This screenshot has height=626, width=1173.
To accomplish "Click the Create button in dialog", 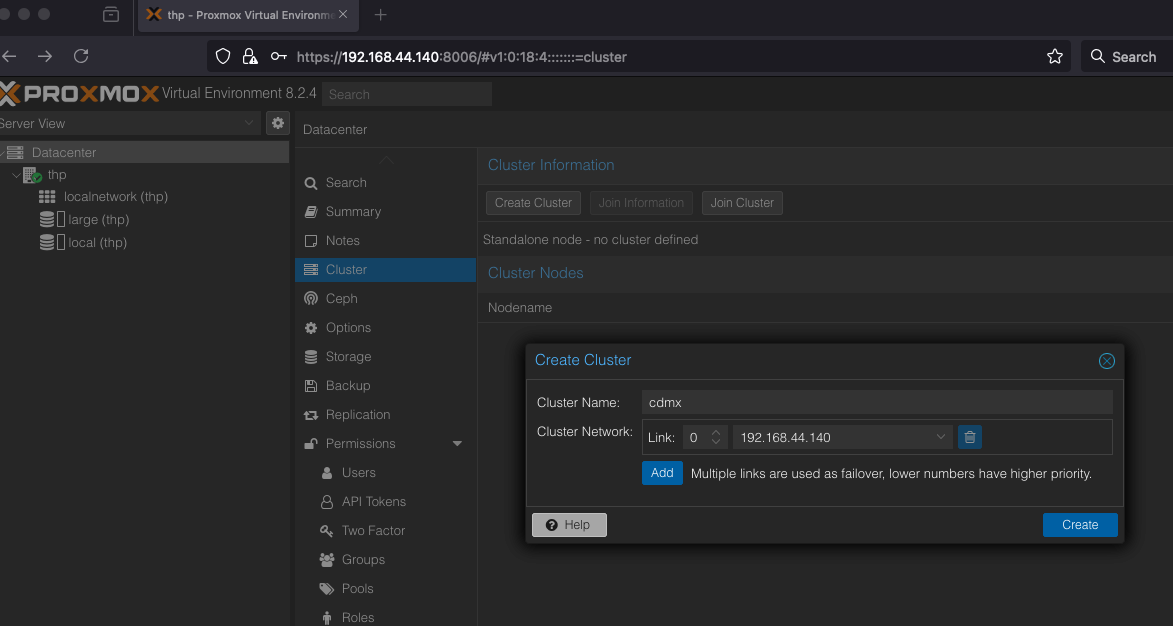I will point(1079,525).
